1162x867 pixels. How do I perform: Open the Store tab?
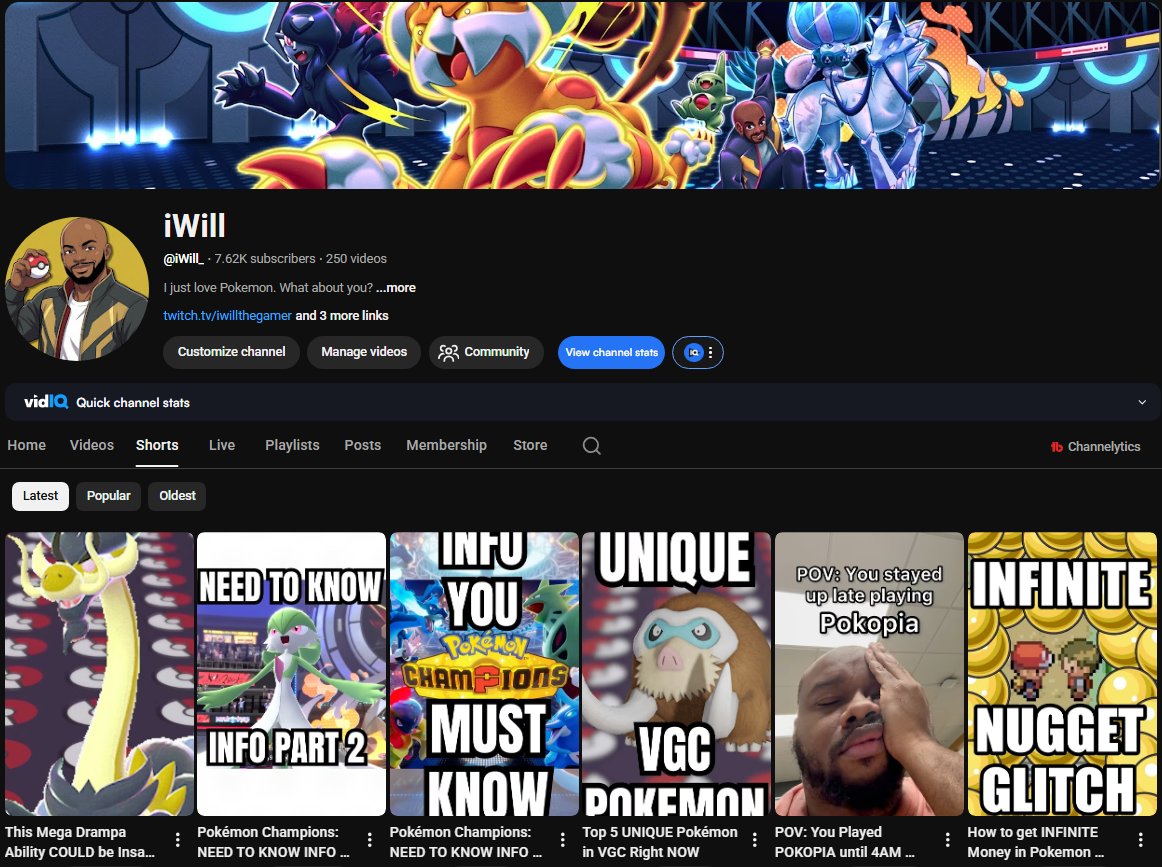coord(530,445)
